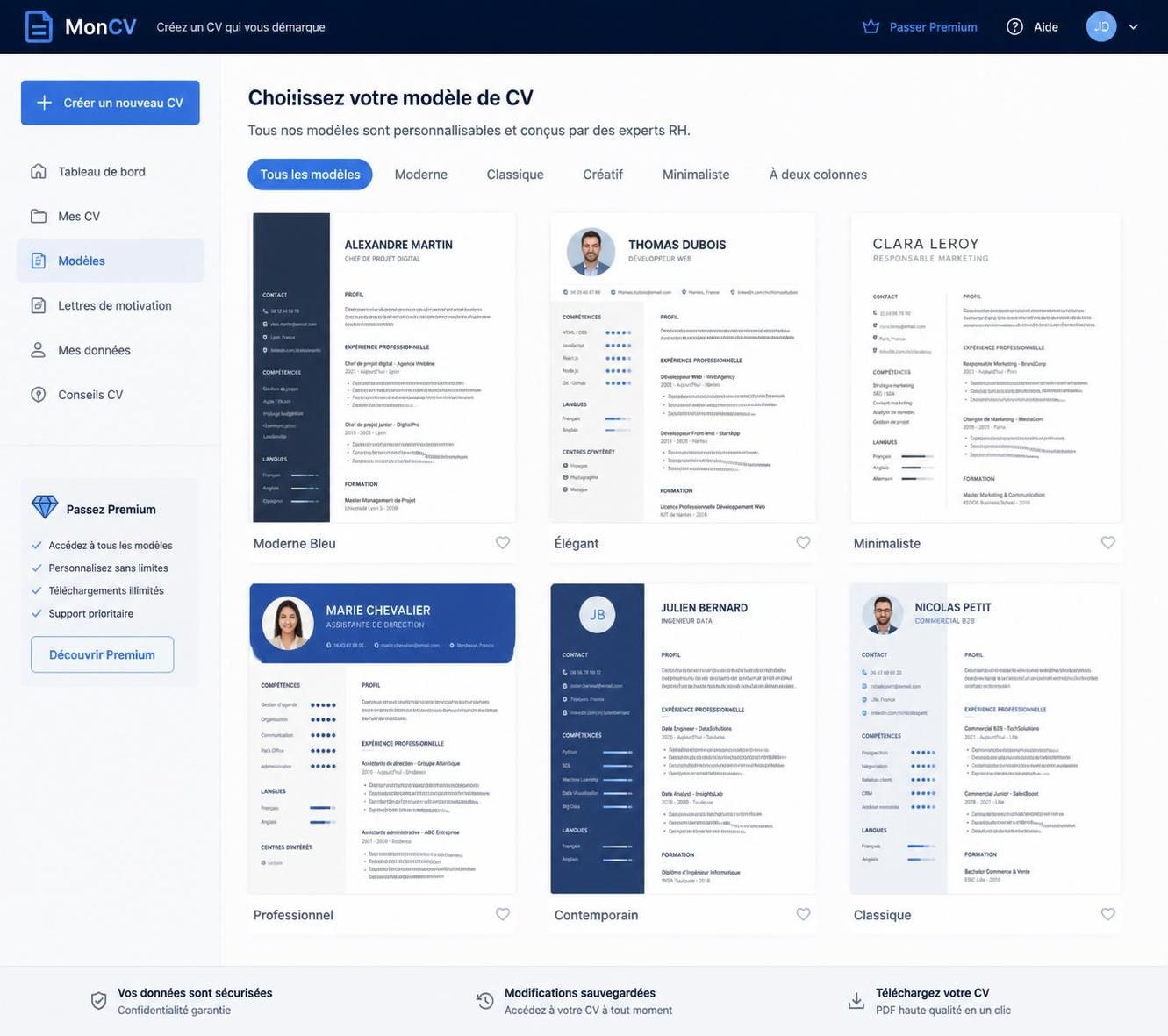Screen dimensions: 1168x1036
Task: Click the Mes données person icon
Action: [39, 350]
